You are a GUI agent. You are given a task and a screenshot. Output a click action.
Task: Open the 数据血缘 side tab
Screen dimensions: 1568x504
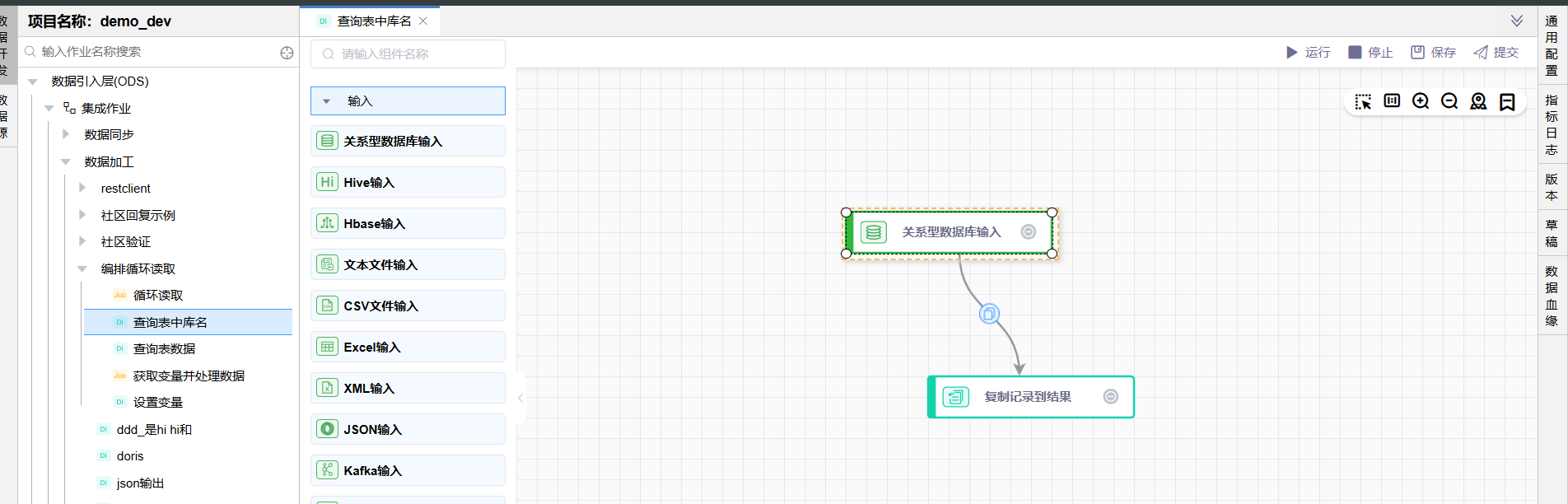click(1552, 296)
